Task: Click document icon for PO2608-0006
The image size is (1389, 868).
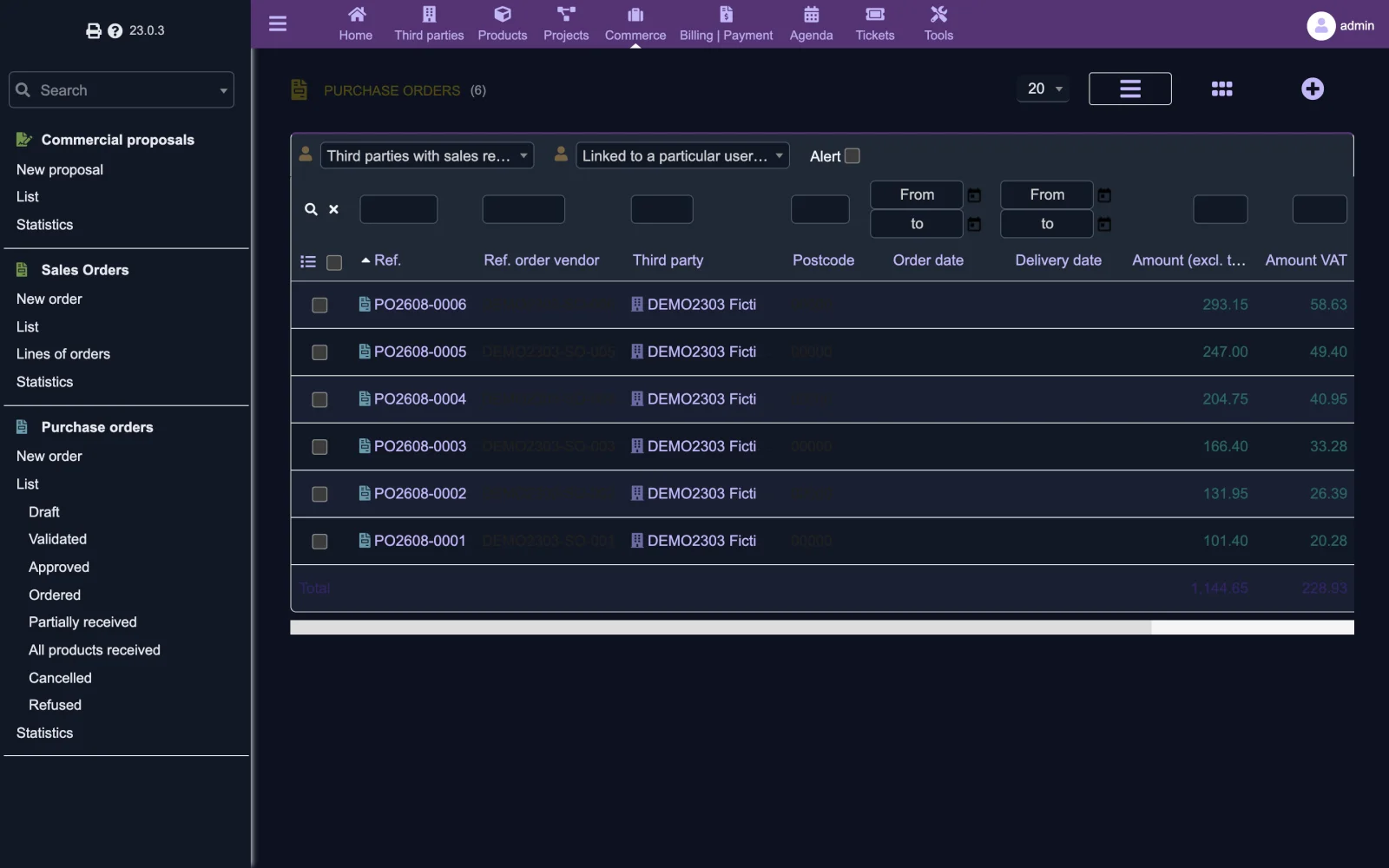Action: pyautogui.click(x=365, y=304)
